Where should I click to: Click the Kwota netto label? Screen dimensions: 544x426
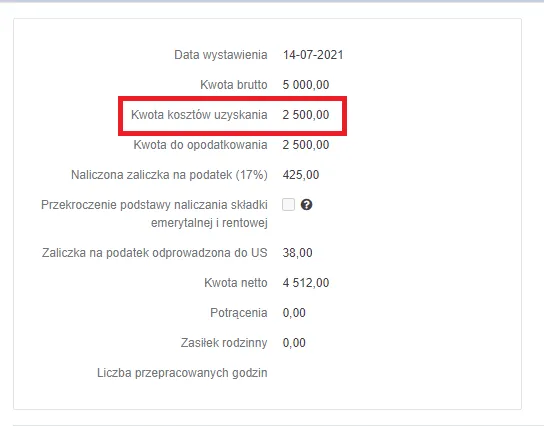click(236, 283)
